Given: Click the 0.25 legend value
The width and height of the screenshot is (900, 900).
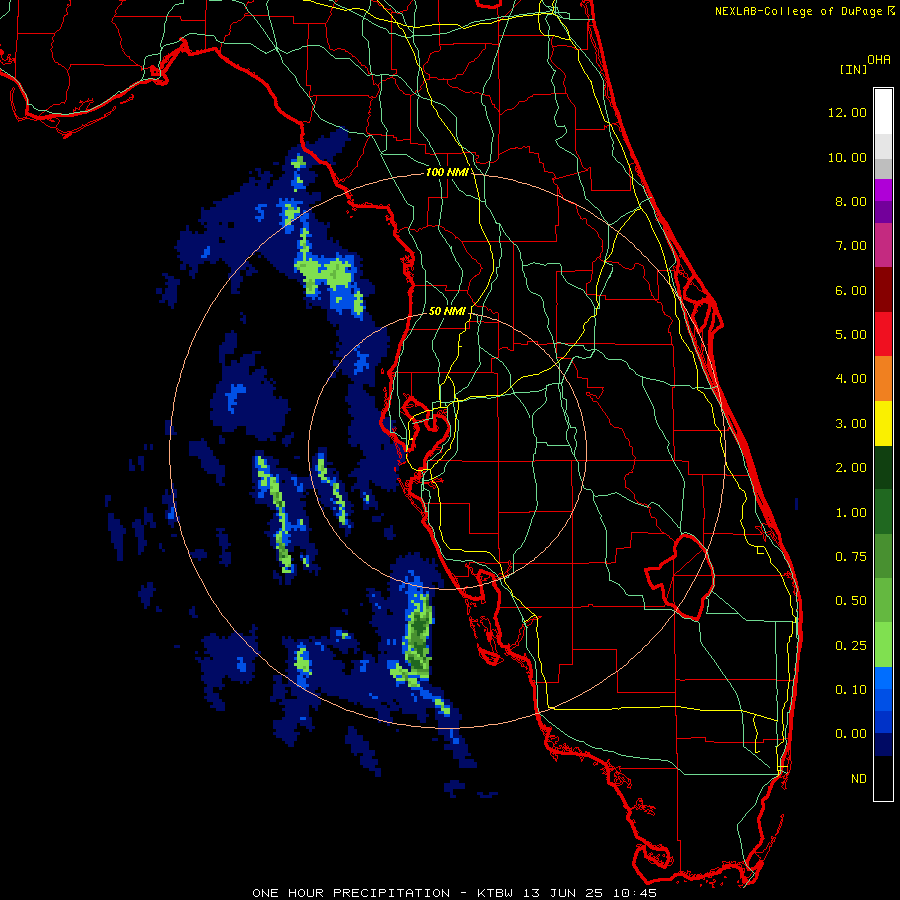Looking at the screenshot, I should pos(850,646).
